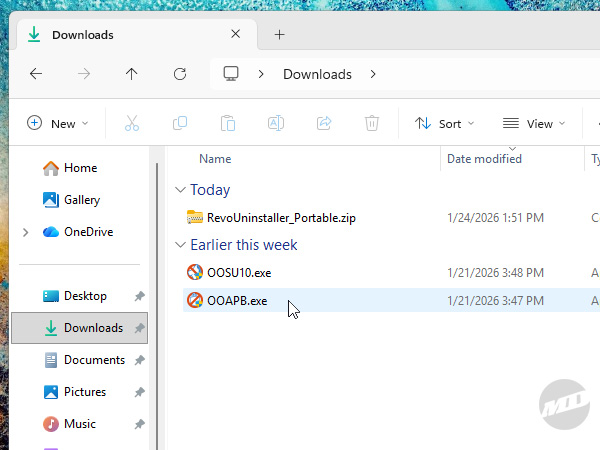Viewport: 600px width, 450px height.
Task: Open the Sort options dropdown
Action: coord(444,123)
